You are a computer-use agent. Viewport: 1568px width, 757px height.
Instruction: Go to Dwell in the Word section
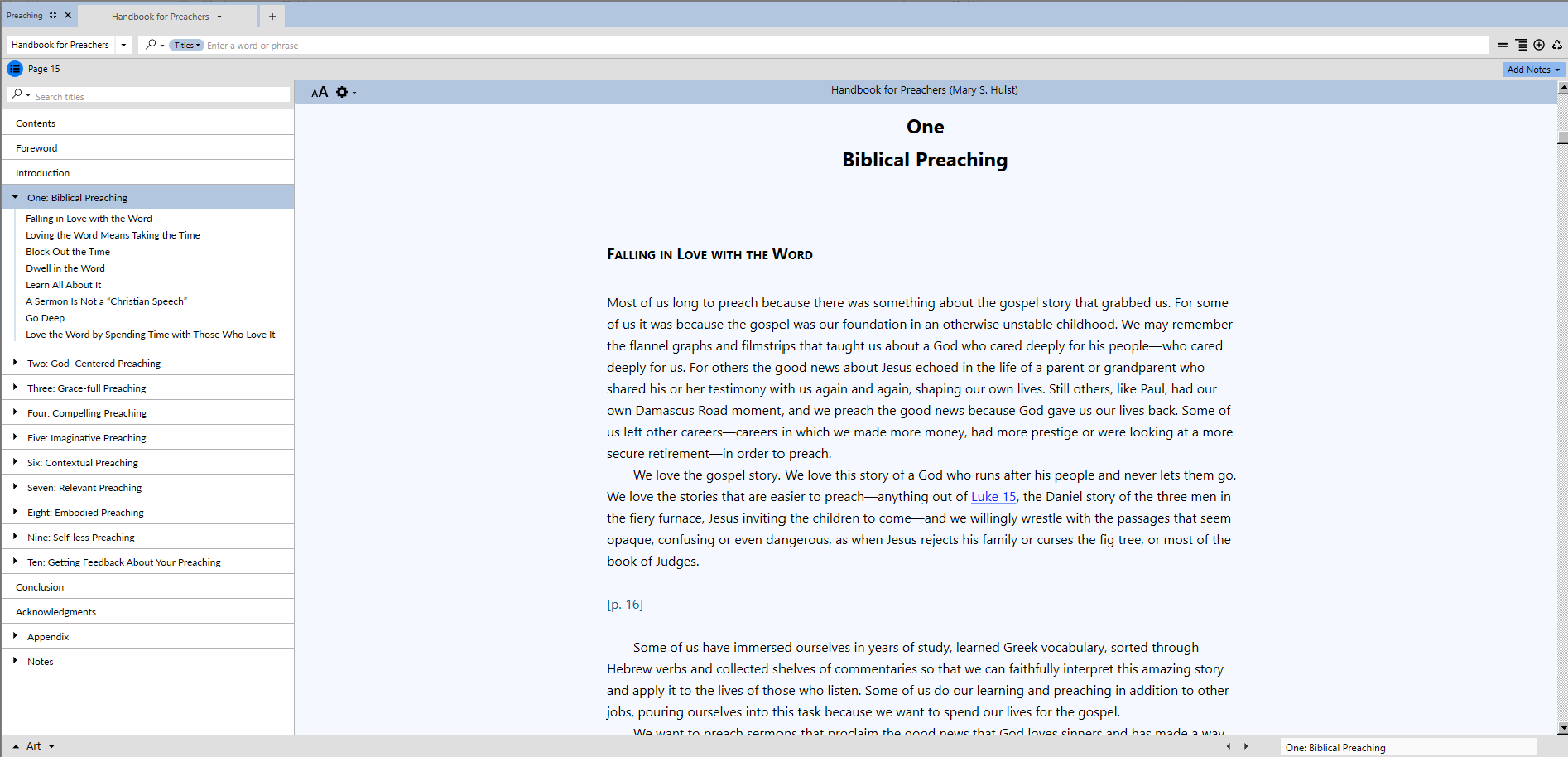(65, 268)
